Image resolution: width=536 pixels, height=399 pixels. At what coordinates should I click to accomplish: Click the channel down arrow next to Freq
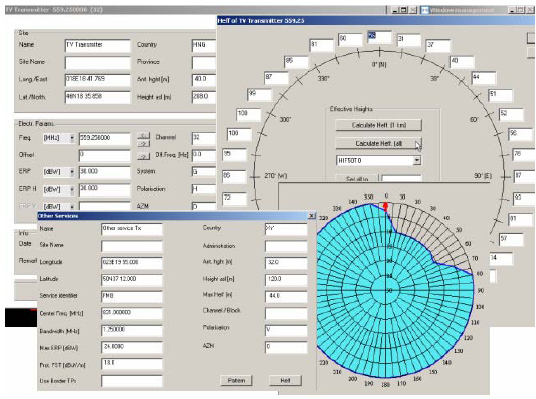(x=144, y=144)
